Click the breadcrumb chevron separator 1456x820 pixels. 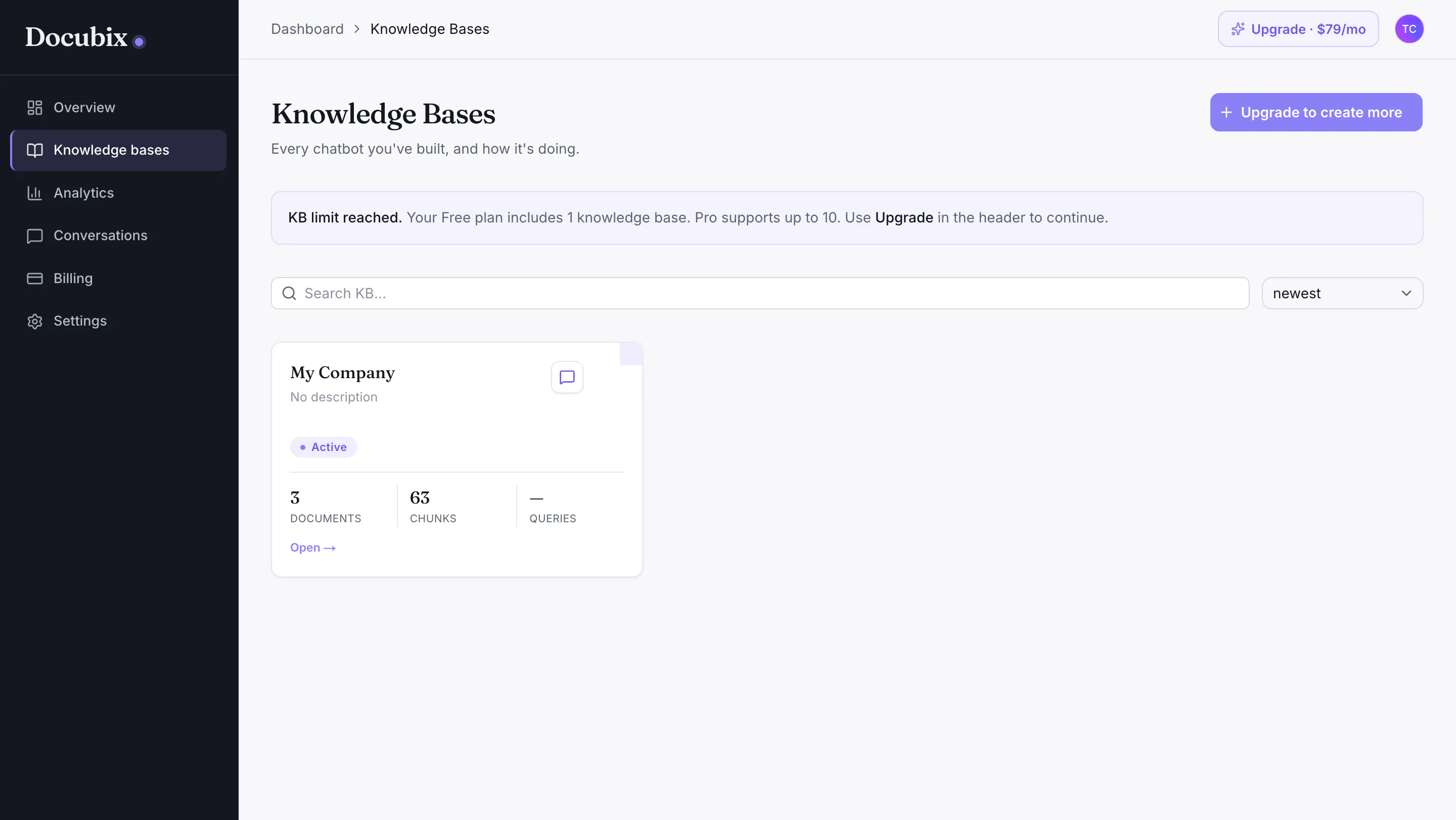tap(356, 29)
